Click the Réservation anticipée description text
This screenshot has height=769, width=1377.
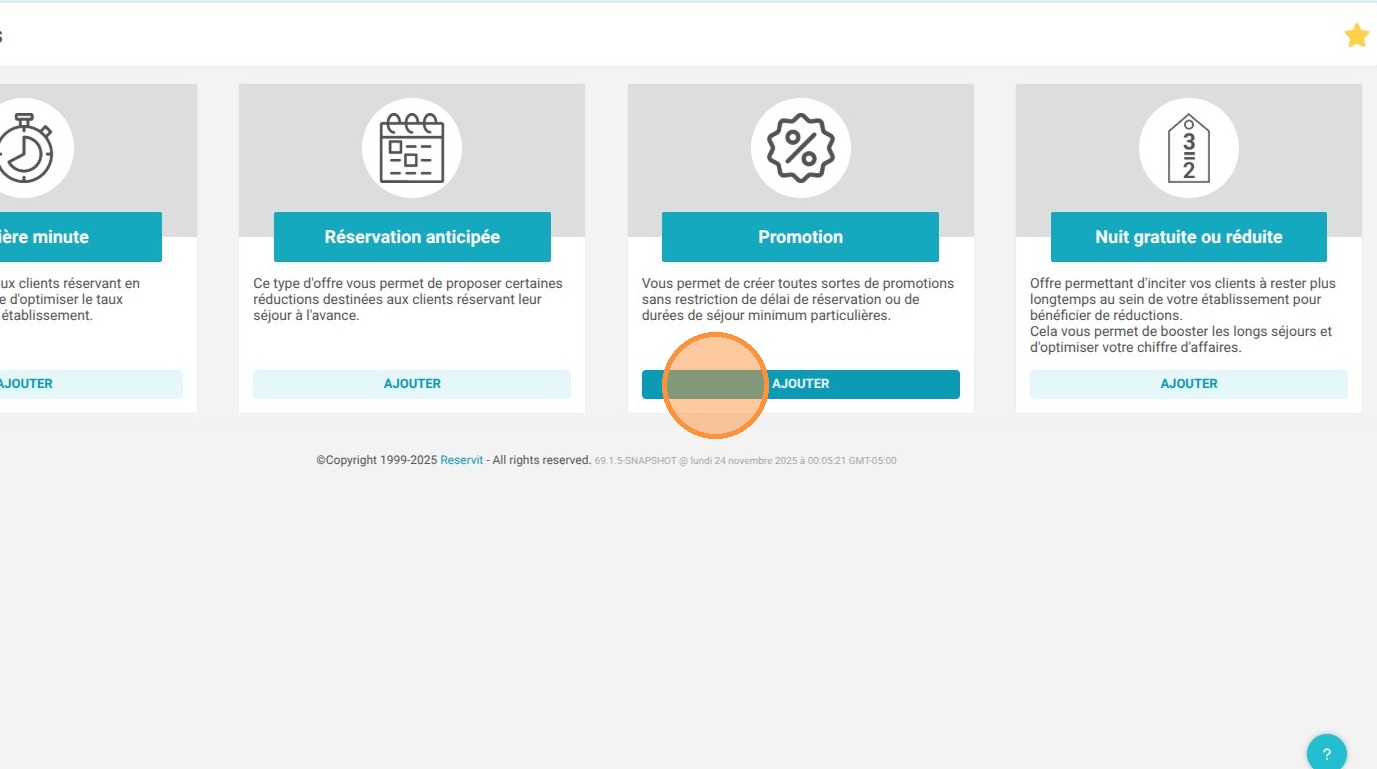coord(408,299)
